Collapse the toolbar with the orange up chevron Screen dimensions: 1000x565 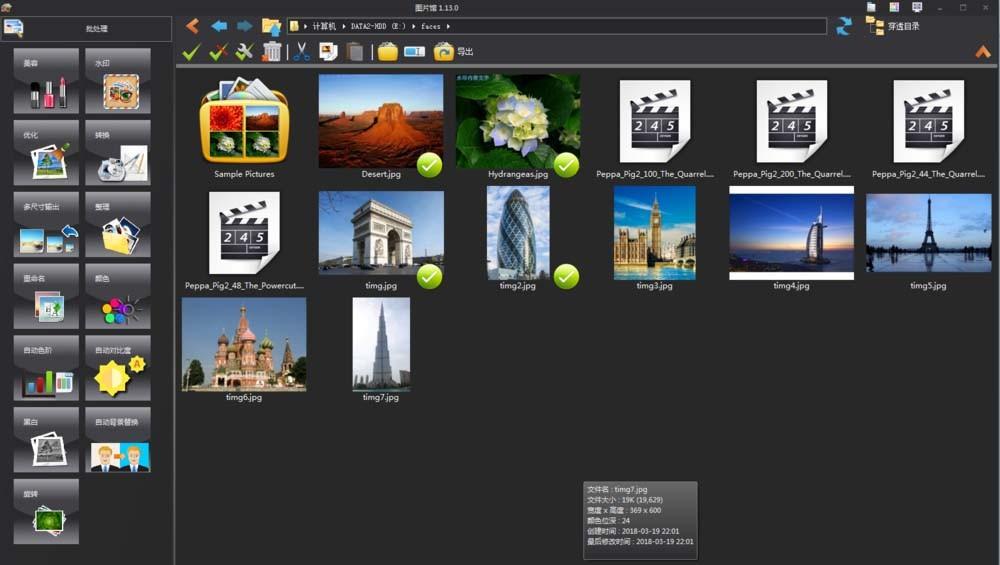click(x=982, y=52)
